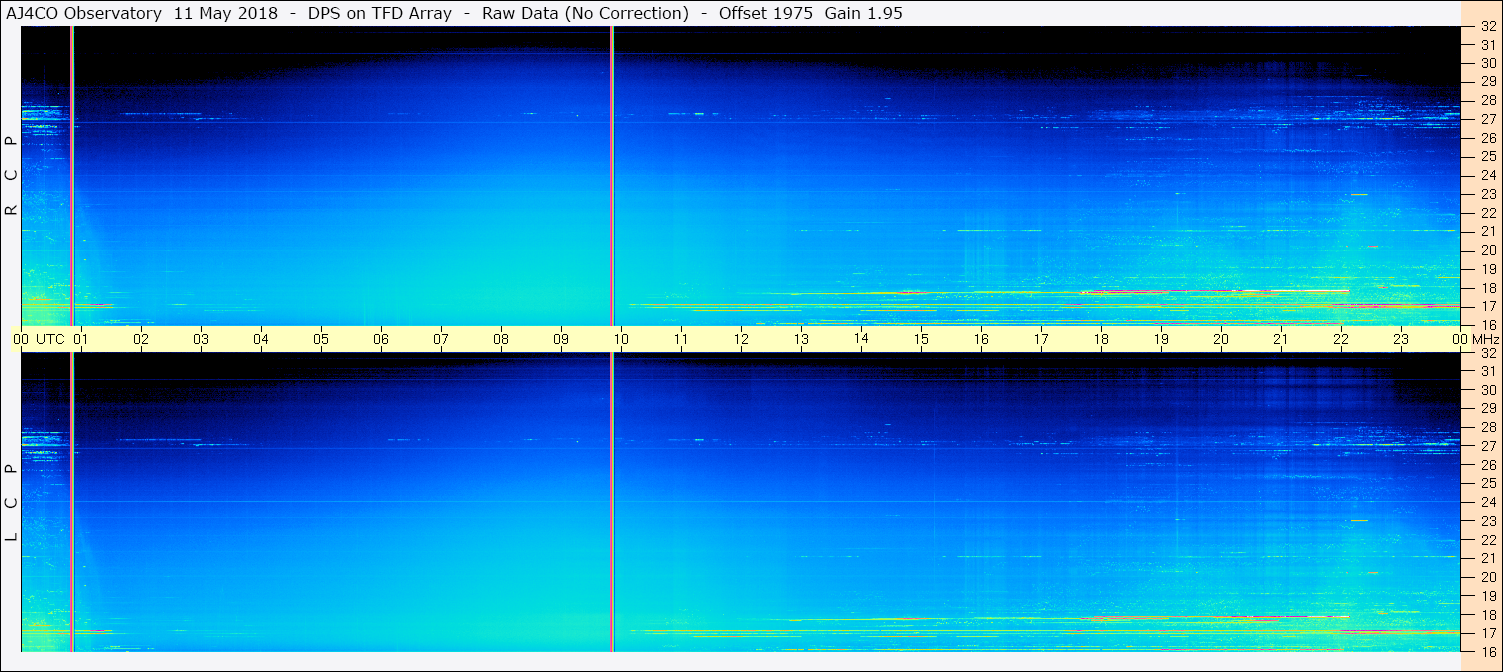Click hour 15 on the UTC time axis
1503x672 pixels.
tap(921, 339)
